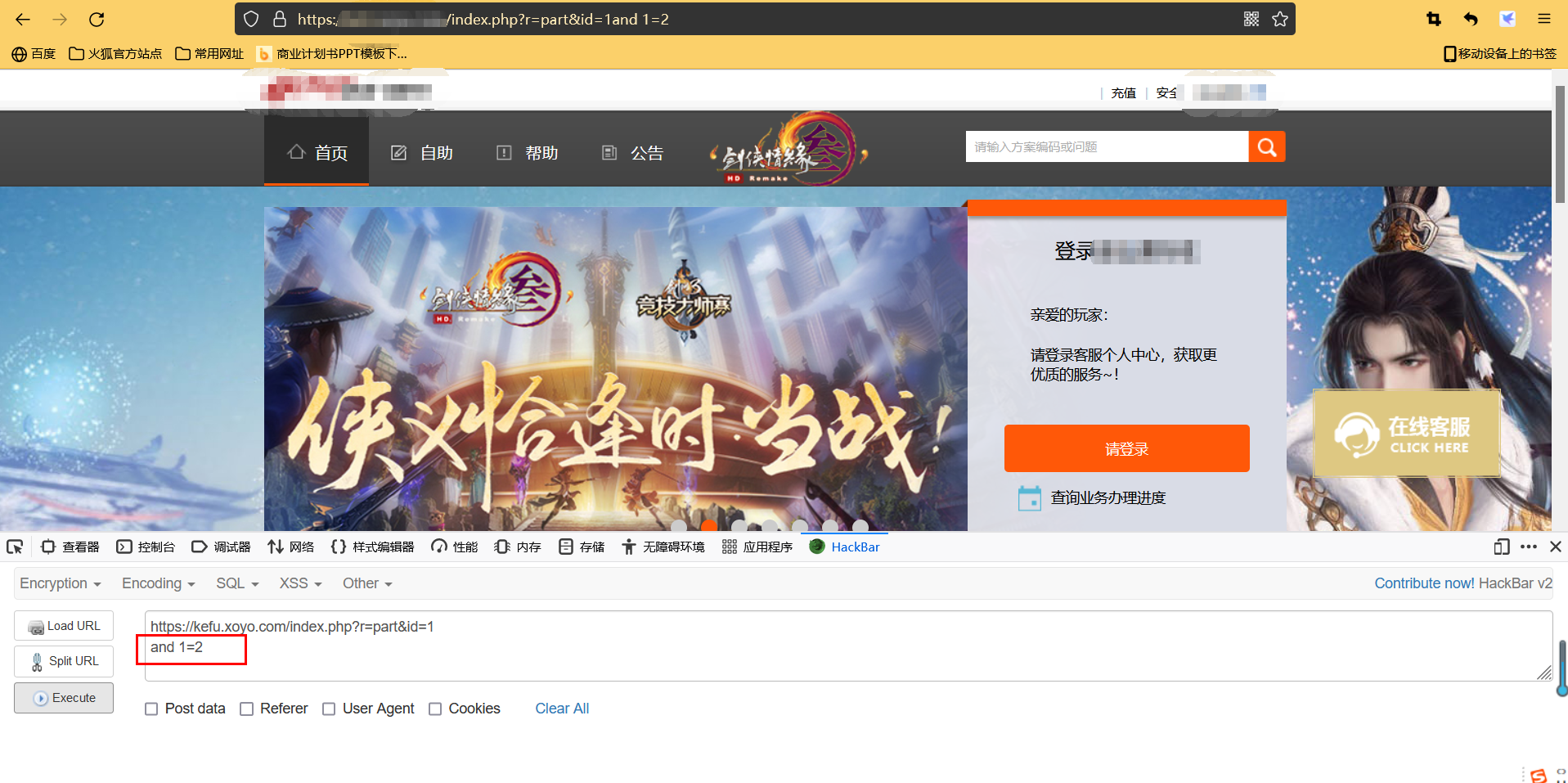The height and width of the screenshot is (783, 1568).
Task: Expand the XSS dropdown in HackBar
Action: coord(300,583)
